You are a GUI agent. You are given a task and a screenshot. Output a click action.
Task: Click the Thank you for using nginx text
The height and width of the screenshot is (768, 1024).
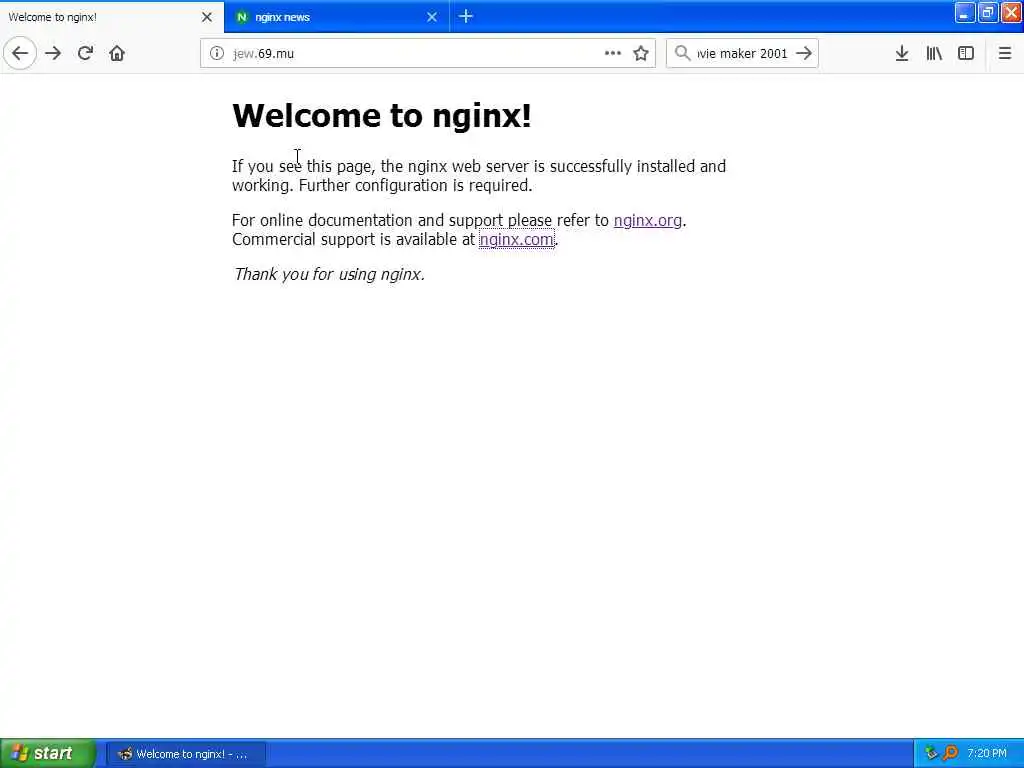[x=329, y=274]
